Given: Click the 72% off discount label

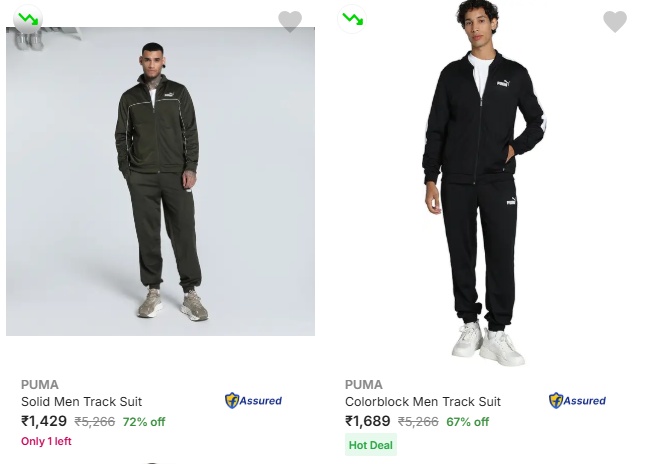Looking at the screenshot, I should click(144, 422).
